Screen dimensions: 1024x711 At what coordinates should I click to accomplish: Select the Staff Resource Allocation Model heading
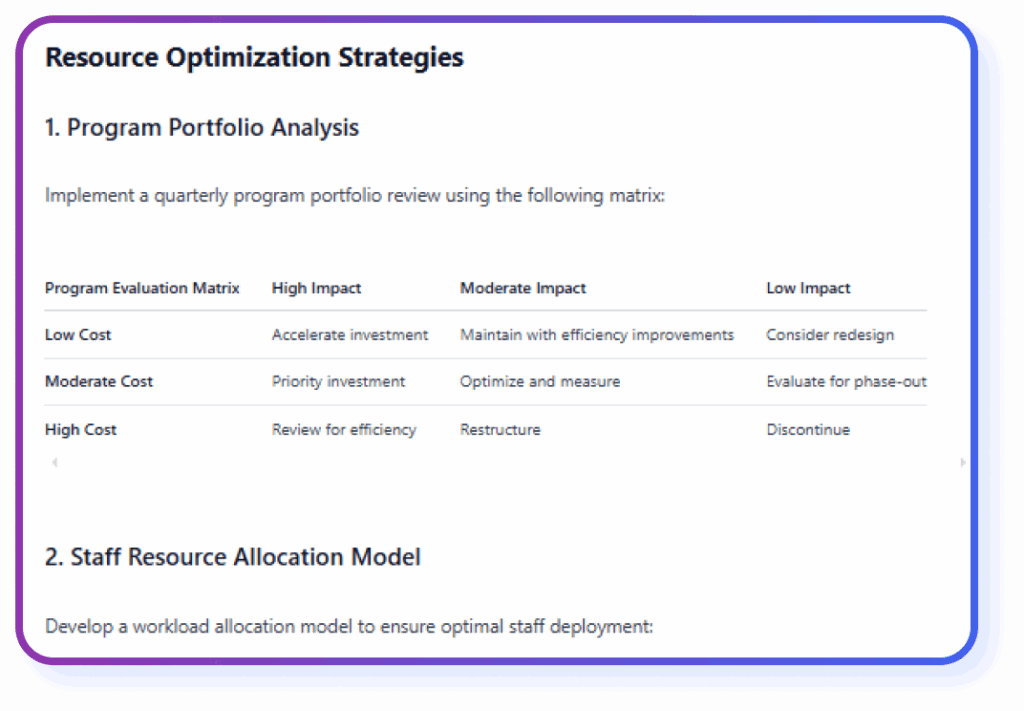[x=233, y=557]
